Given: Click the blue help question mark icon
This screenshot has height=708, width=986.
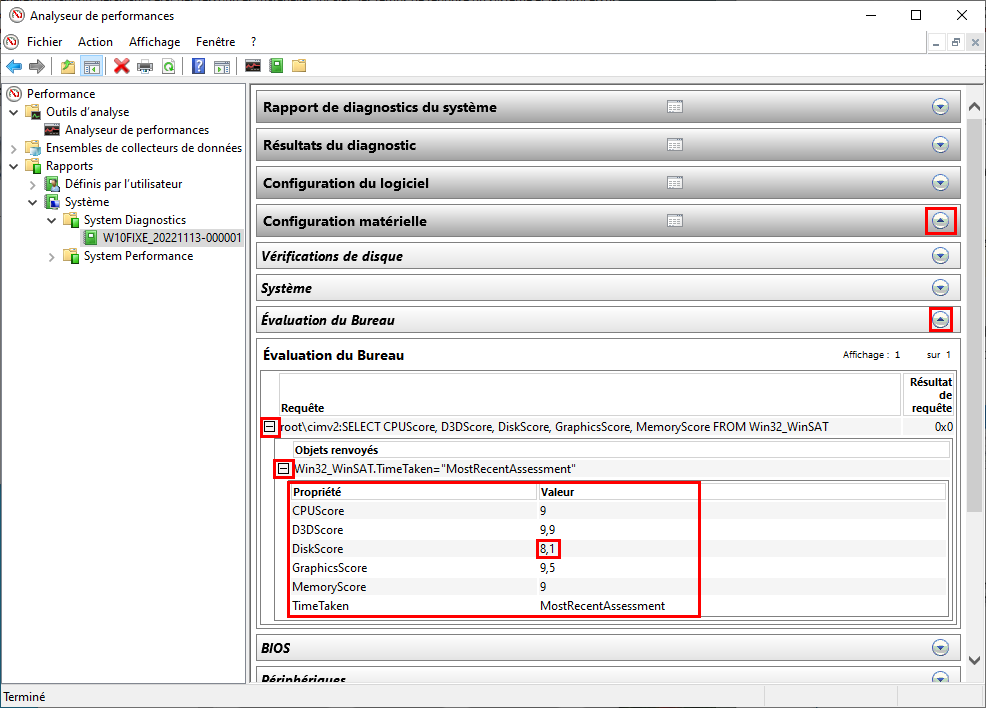Looking at the screenshot, I should [x=198, y=66].
